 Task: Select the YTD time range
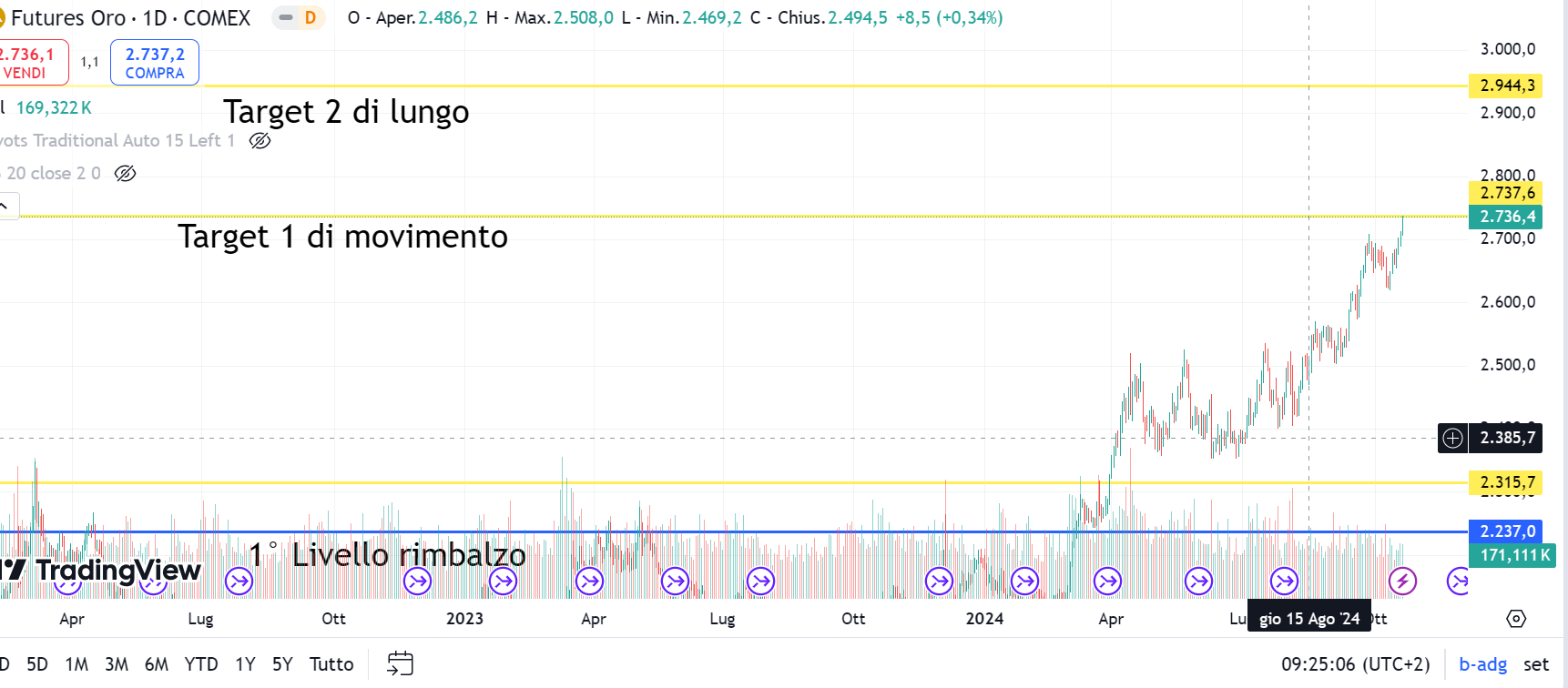coord(200,664)
